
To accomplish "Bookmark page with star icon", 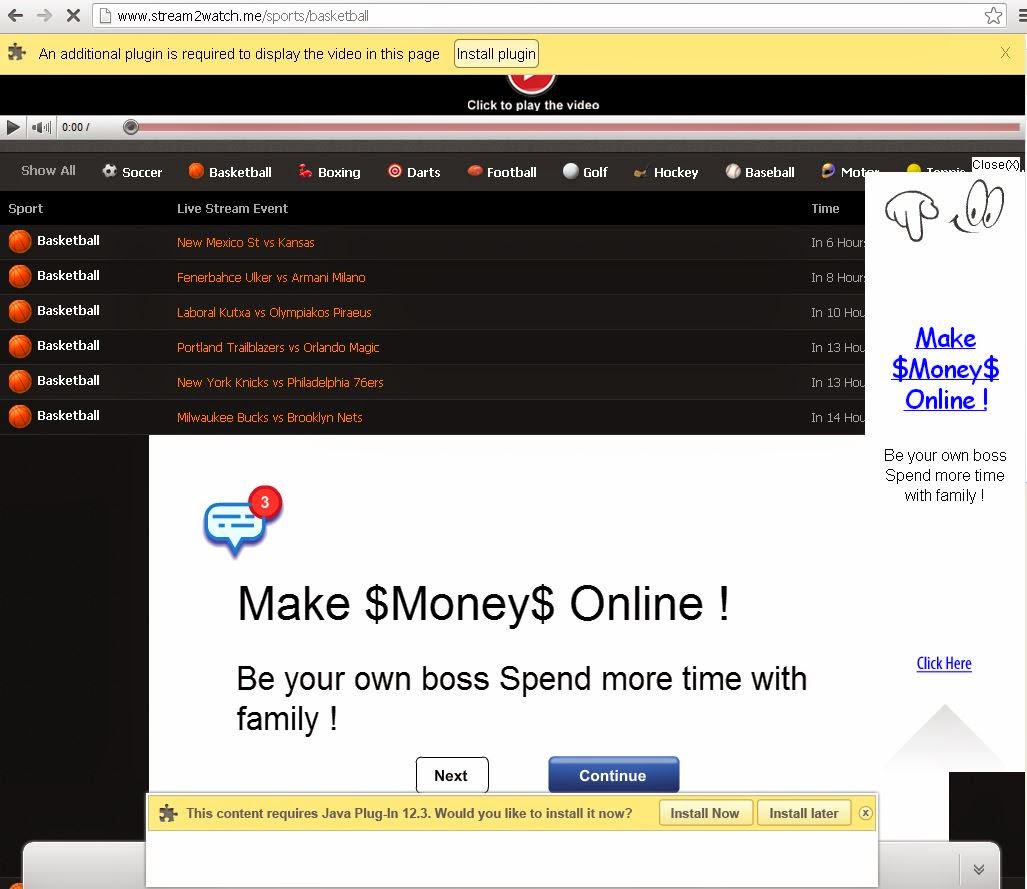I will pyautogui.click(x=993, y=16).
